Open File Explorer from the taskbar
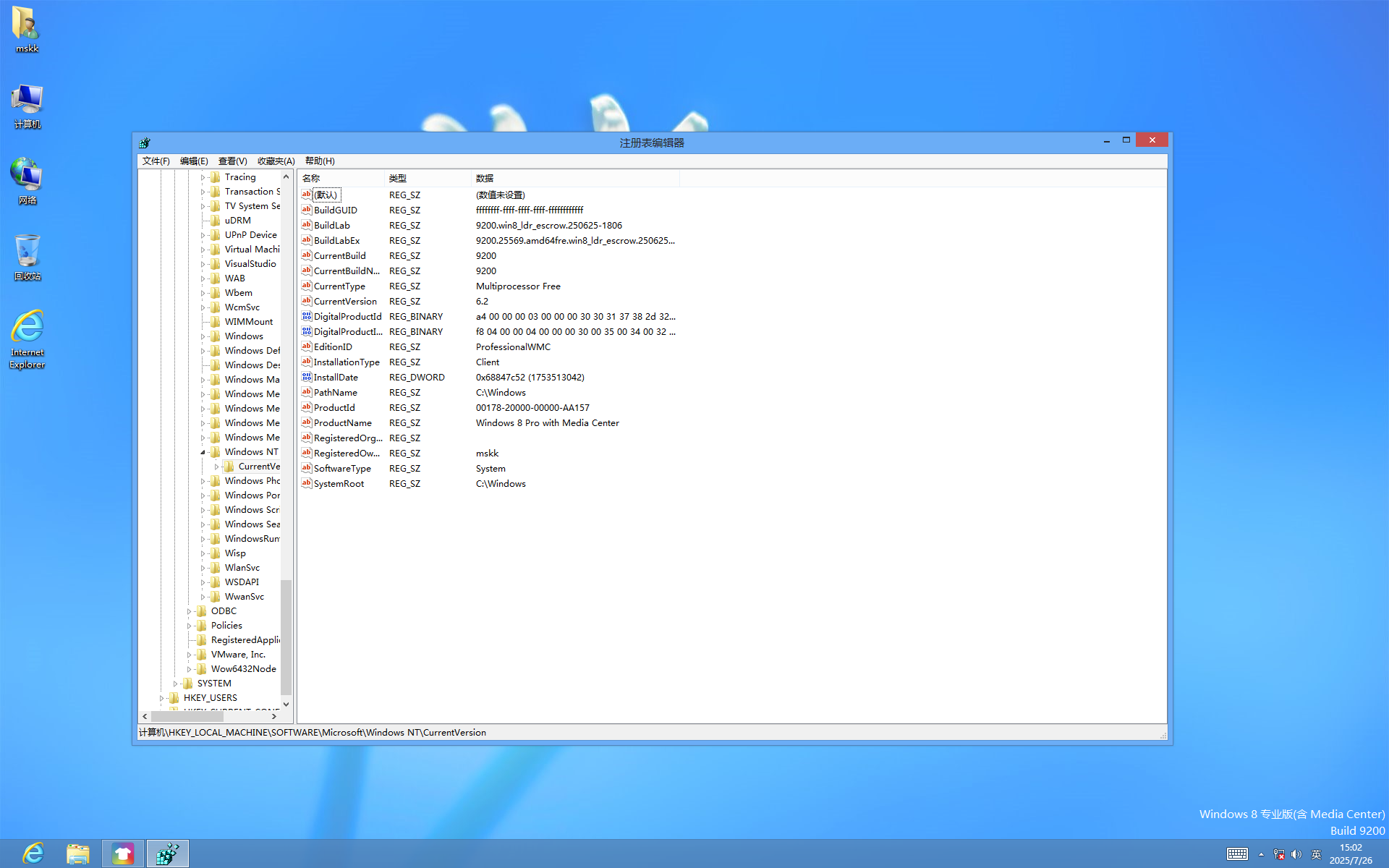The width and height of the screenshot is (1389, 868). (x=78, y=854)
